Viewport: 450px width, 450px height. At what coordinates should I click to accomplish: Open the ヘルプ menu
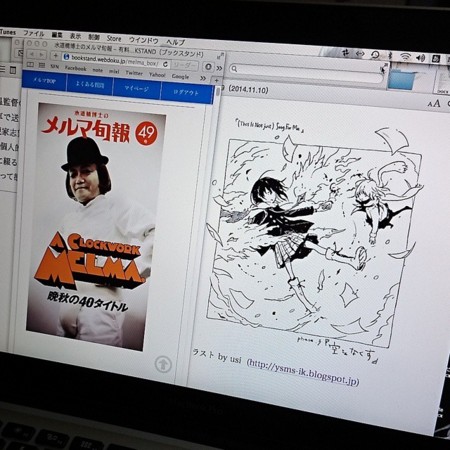[175, 42]
